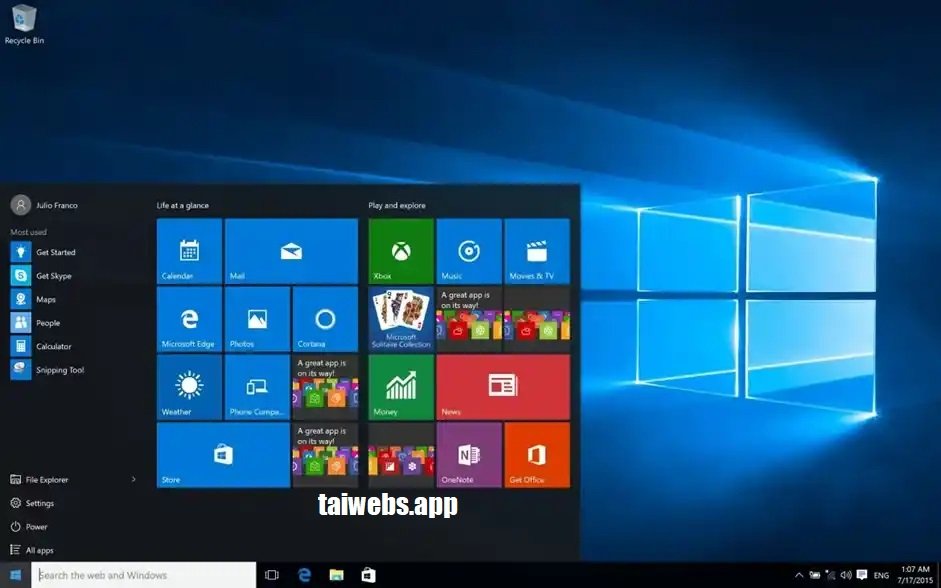Open Microsoft Solitaire Collection tile
This screenshot has width=941, height=588.
click(401, 319)
